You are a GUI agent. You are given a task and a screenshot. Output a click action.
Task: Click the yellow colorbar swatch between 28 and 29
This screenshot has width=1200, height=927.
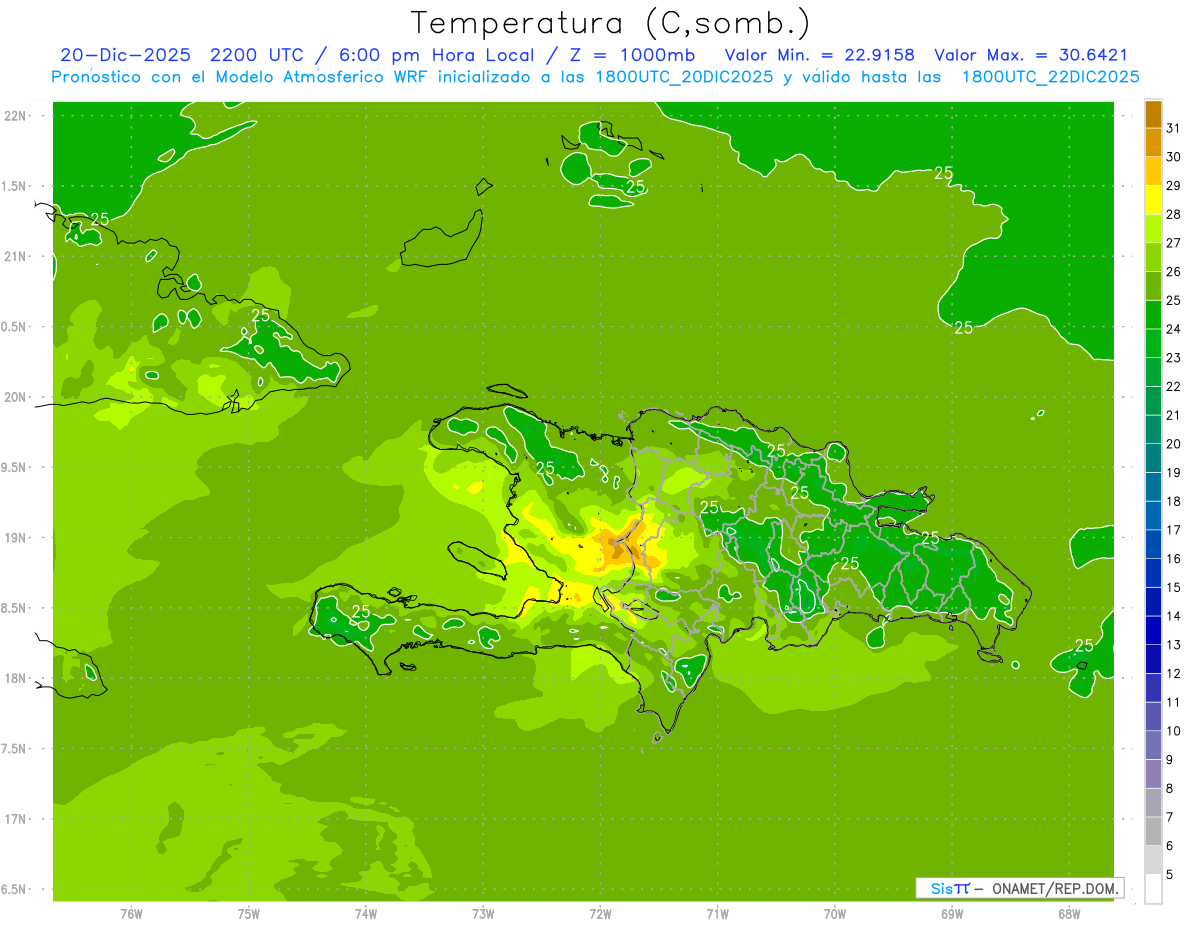click(x=1153, y=200)
